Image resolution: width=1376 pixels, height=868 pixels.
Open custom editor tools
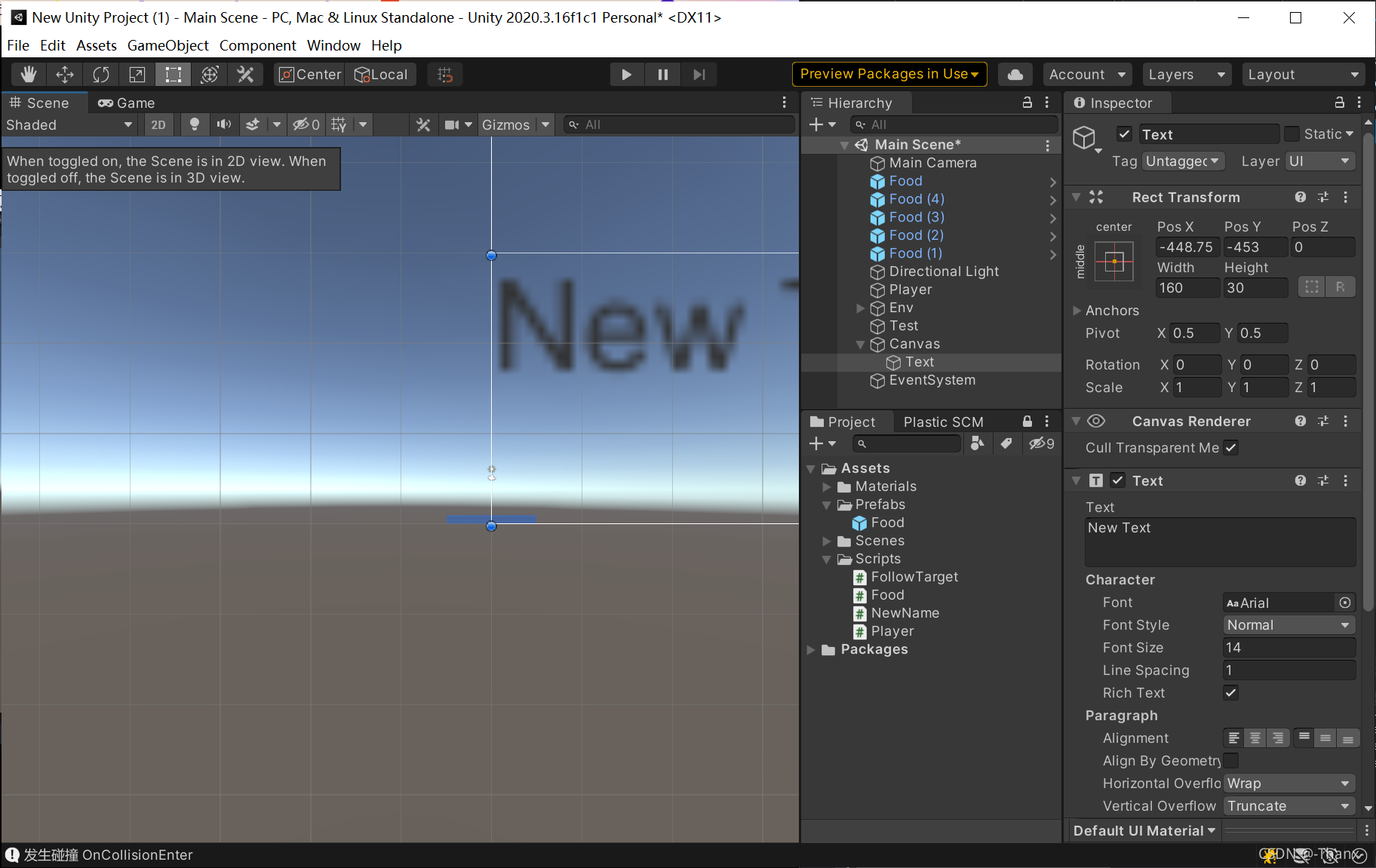tap(245, 75)
